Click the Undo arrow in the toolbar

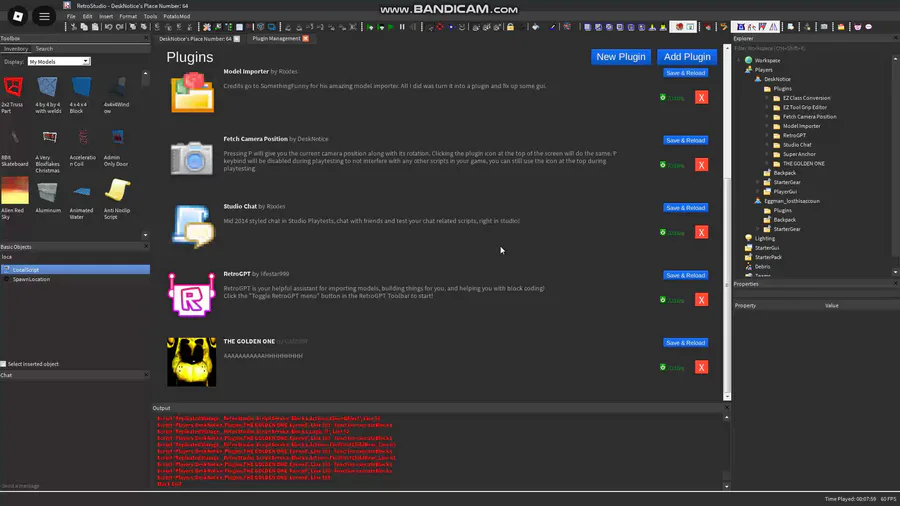click(x=108, y=27)
